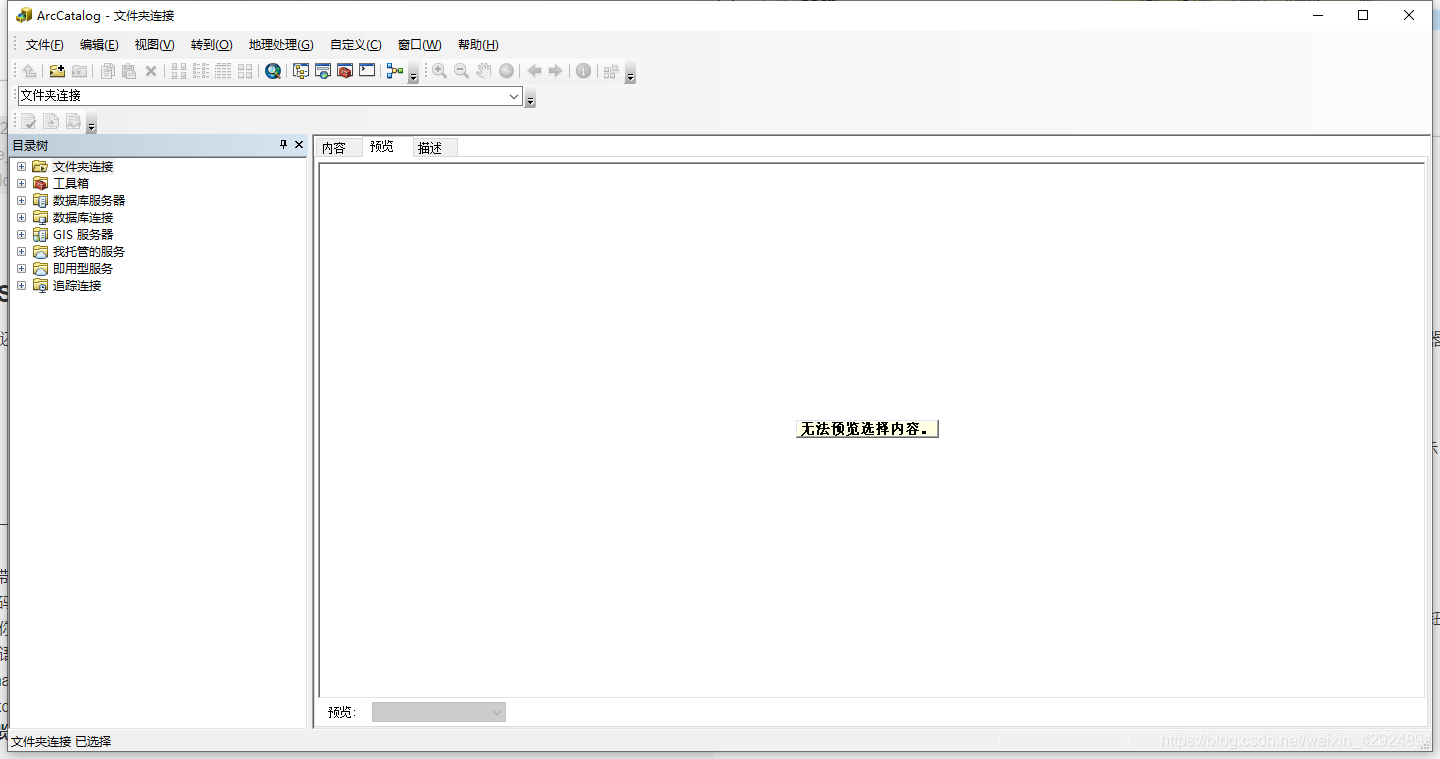The image size is (1440, 759).
Task: Select the Identify info tool
Action: [x=583, y=71]
